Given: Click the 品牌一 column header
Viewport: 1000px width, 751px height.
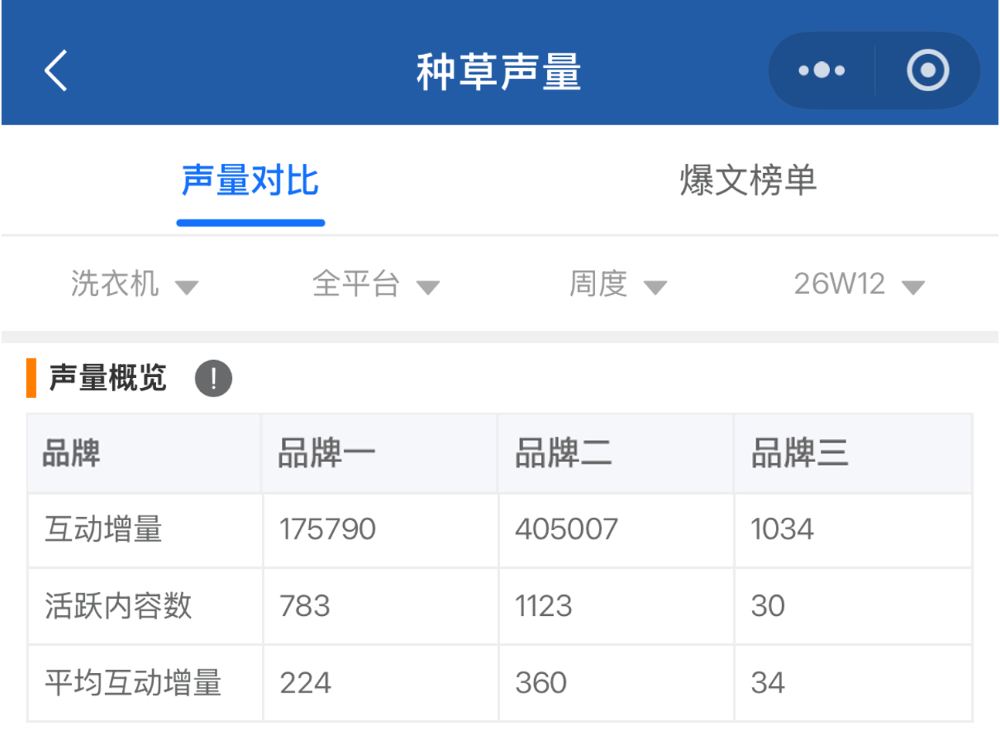Looking at the screenshot, I should click(x=327, y=454).
